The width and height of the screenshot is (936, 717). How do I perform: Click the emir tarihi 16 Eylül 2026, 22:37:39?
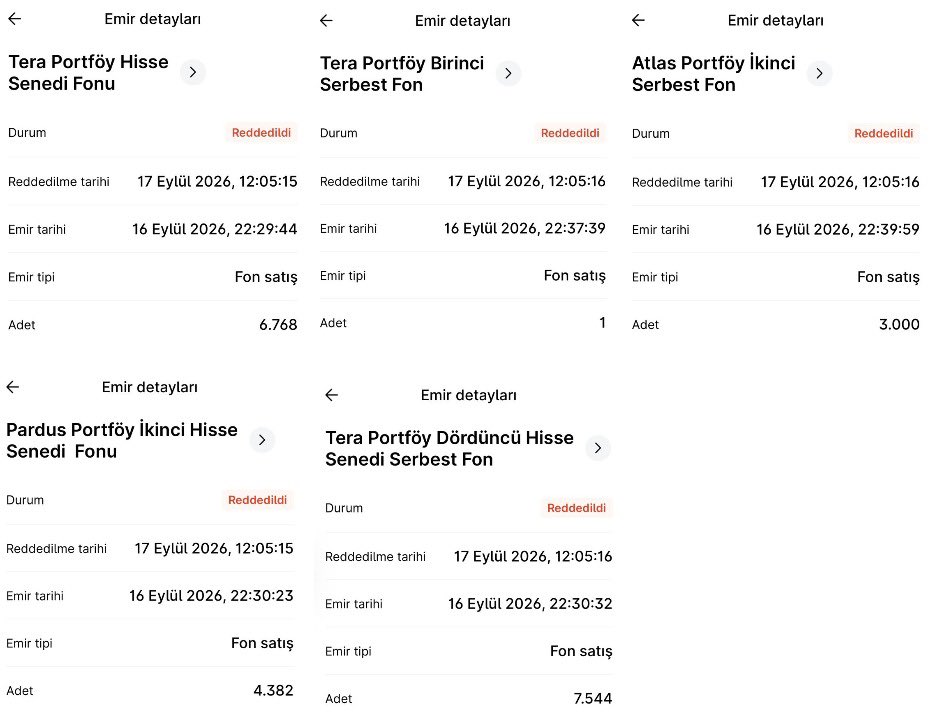525,229
